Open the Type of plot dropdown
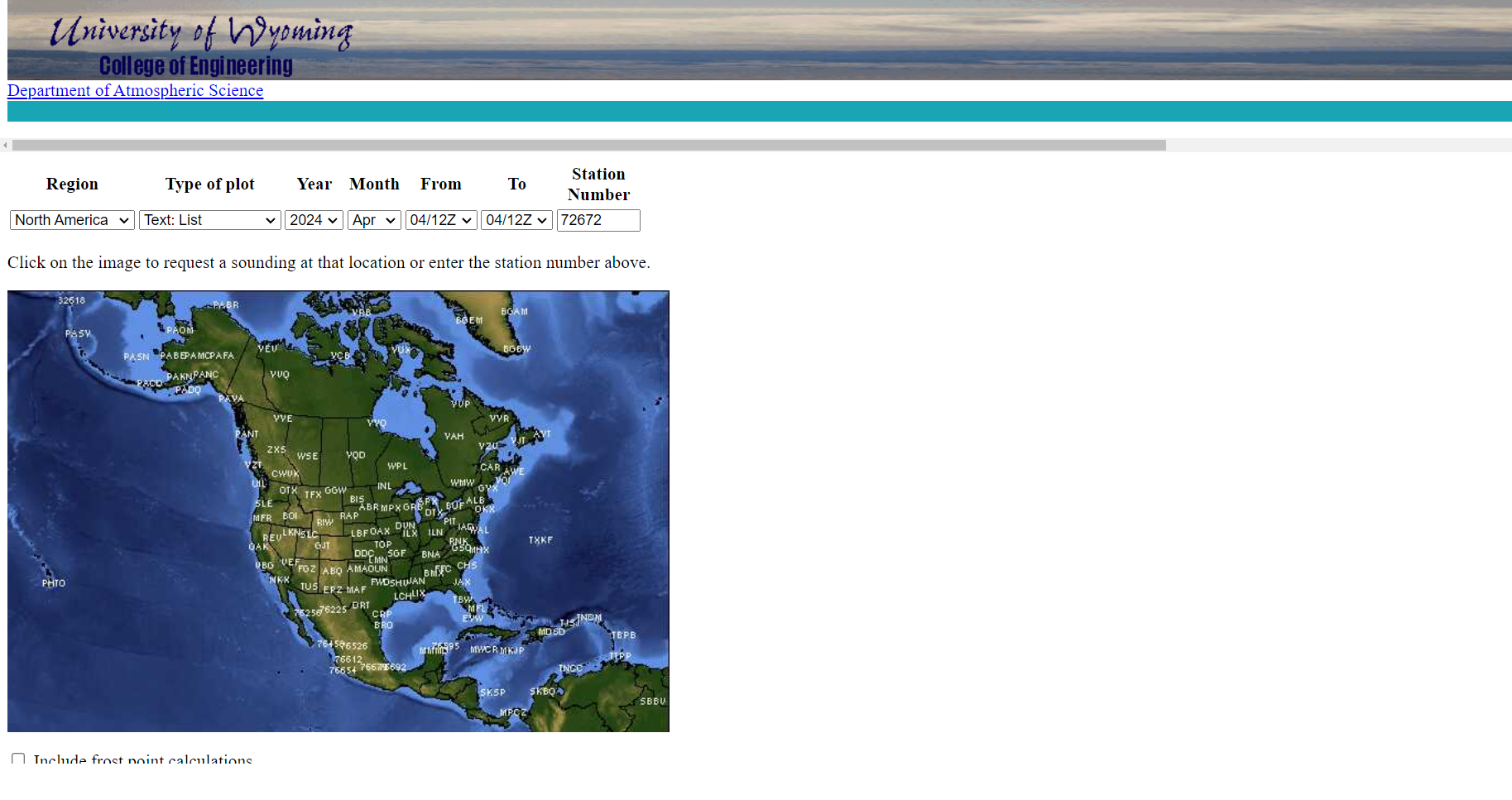 coord(210,220)
